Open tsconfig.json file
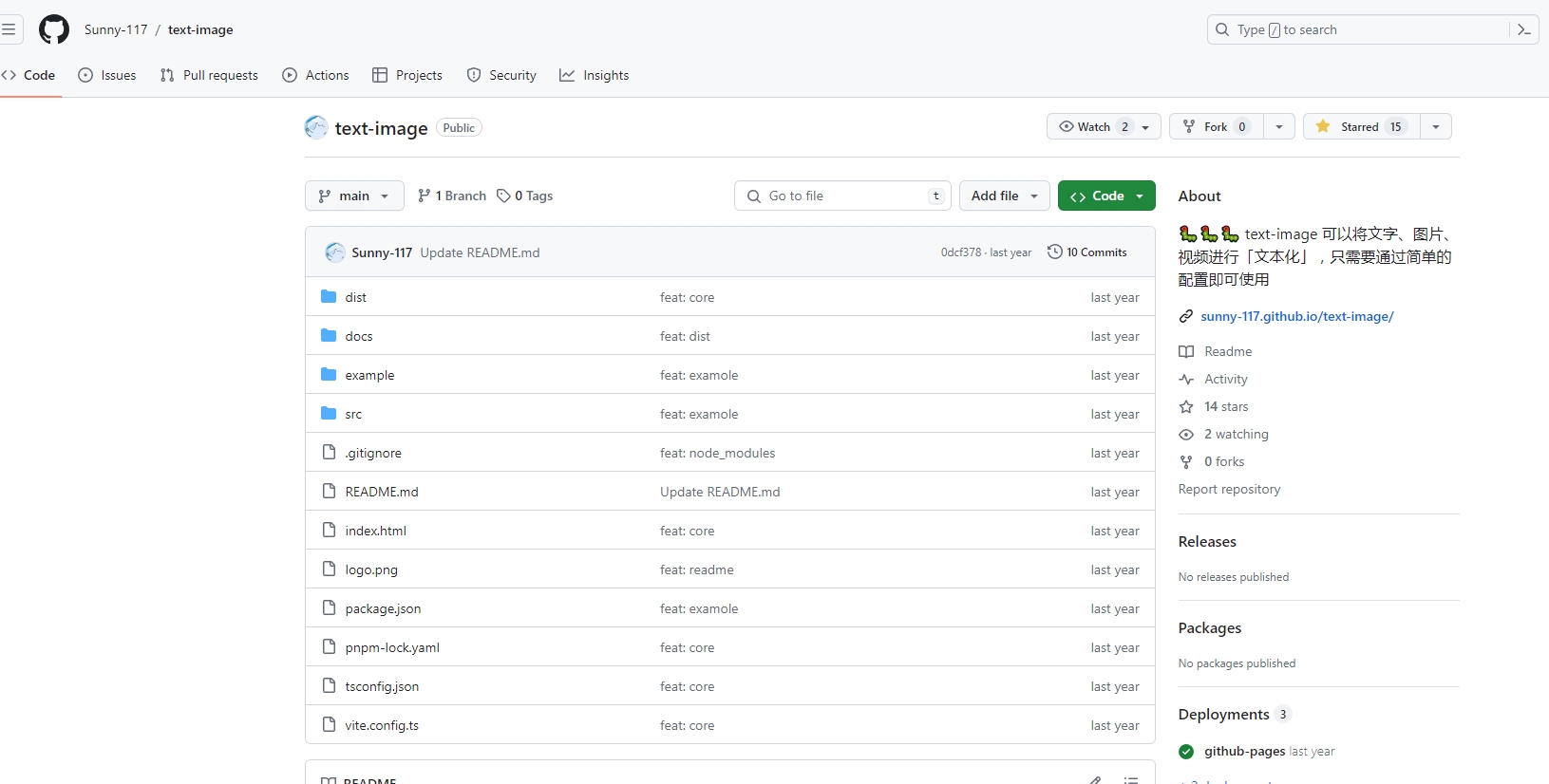The width and height of the screenshot is (1549, 784). 382,686
